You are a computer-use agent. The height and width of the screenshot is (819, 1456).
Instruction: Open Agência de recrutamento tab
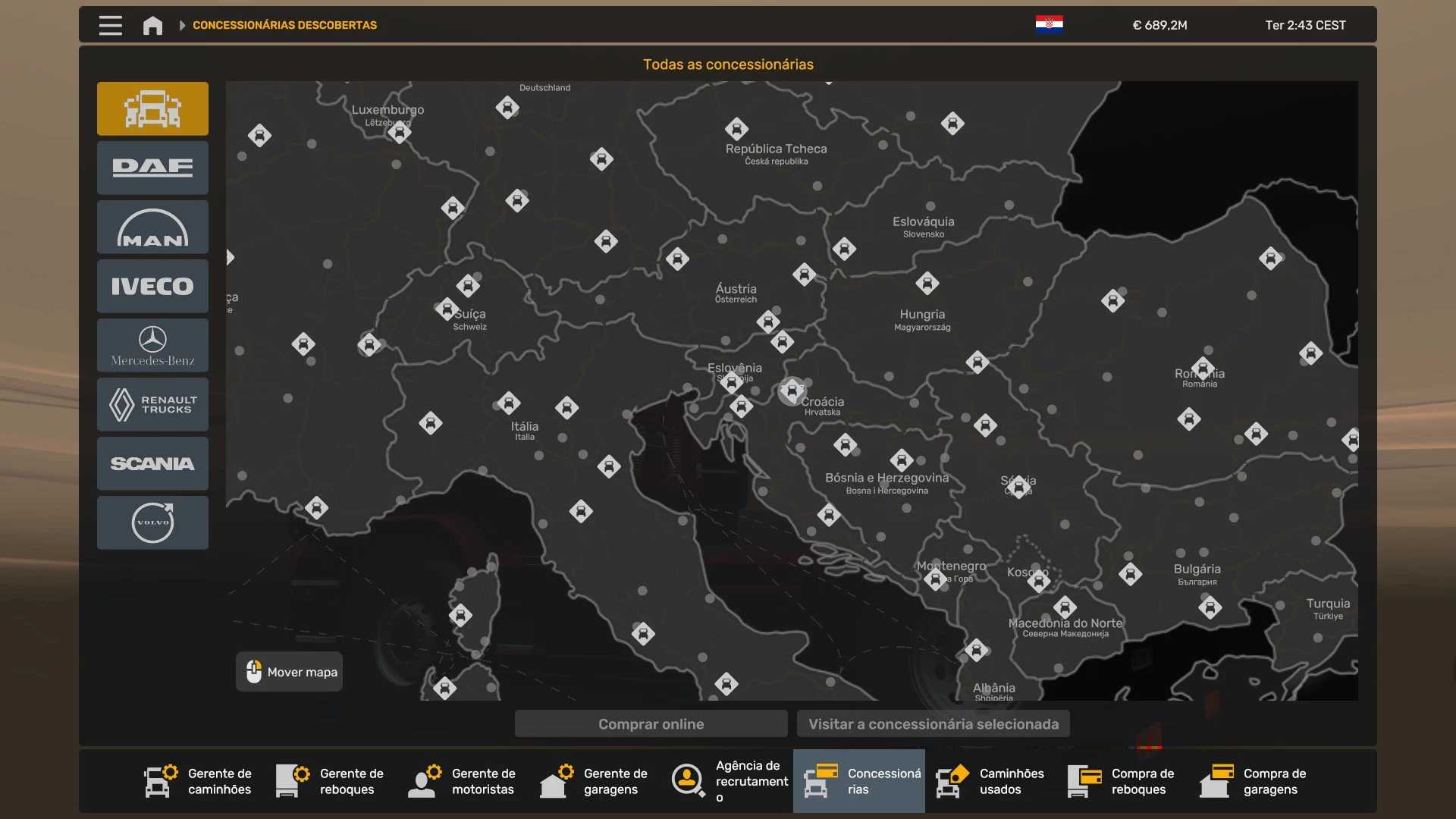[730, 781]
